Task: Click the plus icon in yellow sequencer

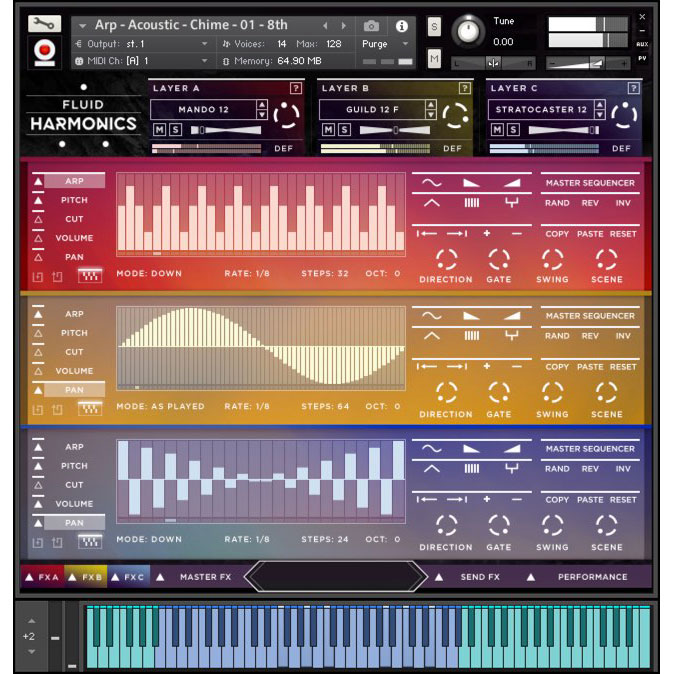Action: point(487,366)
